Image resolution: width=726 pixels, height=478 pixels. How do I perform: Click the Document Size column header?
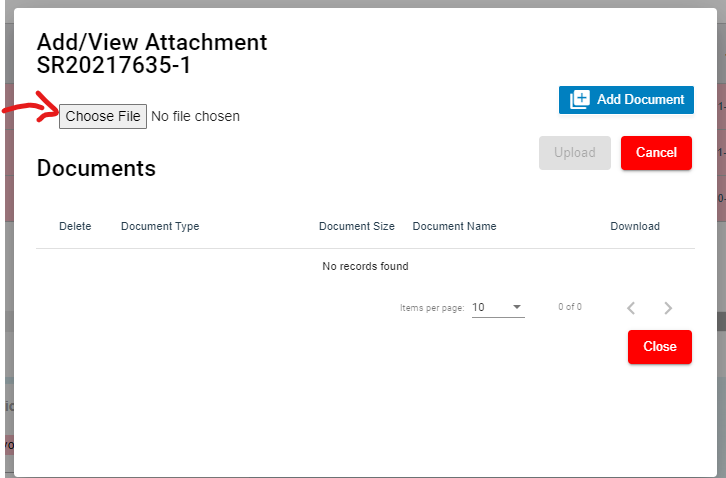(356, 226)
